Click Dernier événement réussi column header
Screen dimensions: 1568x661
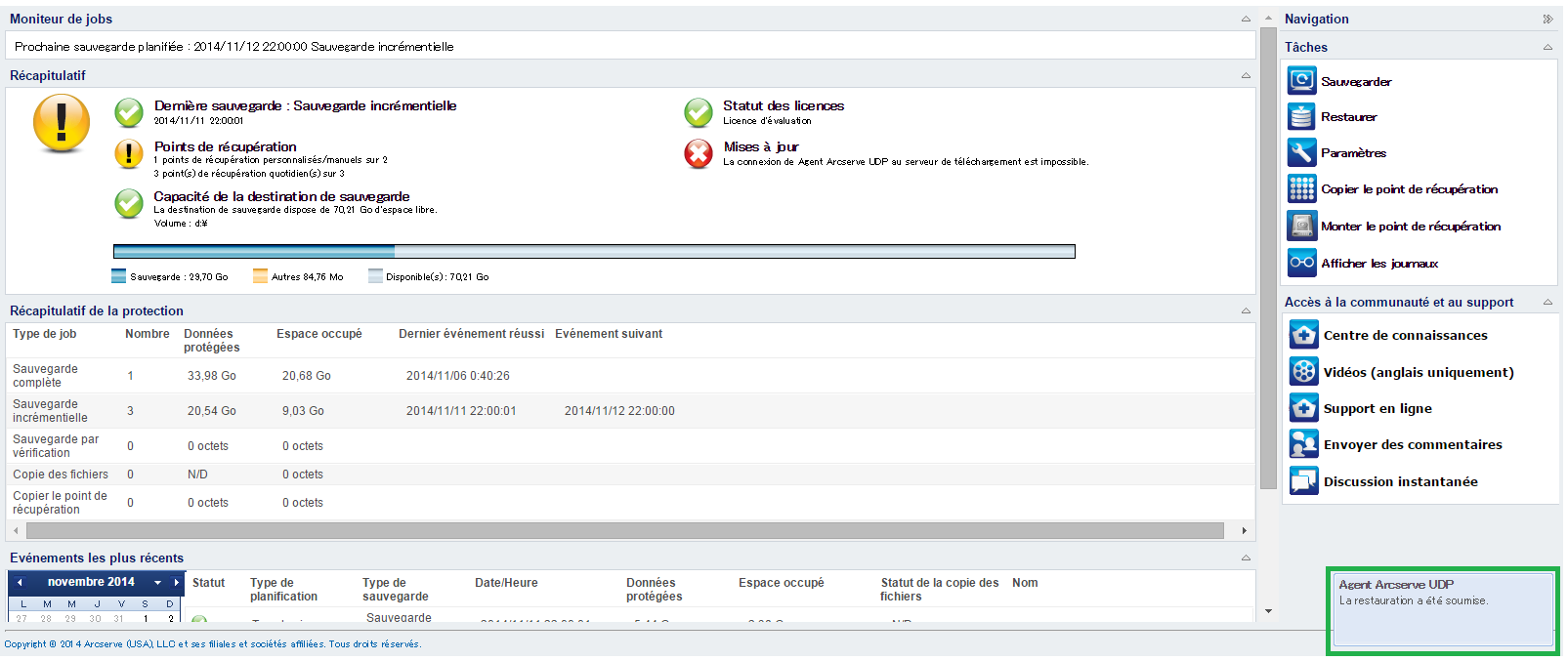[x=471, y=334]
